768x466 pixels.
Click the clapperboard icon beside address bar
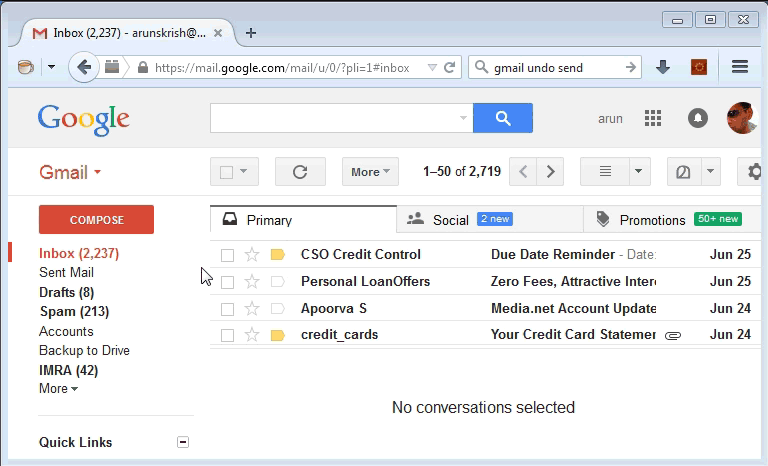pyautogui.click(x=112, y=67)
